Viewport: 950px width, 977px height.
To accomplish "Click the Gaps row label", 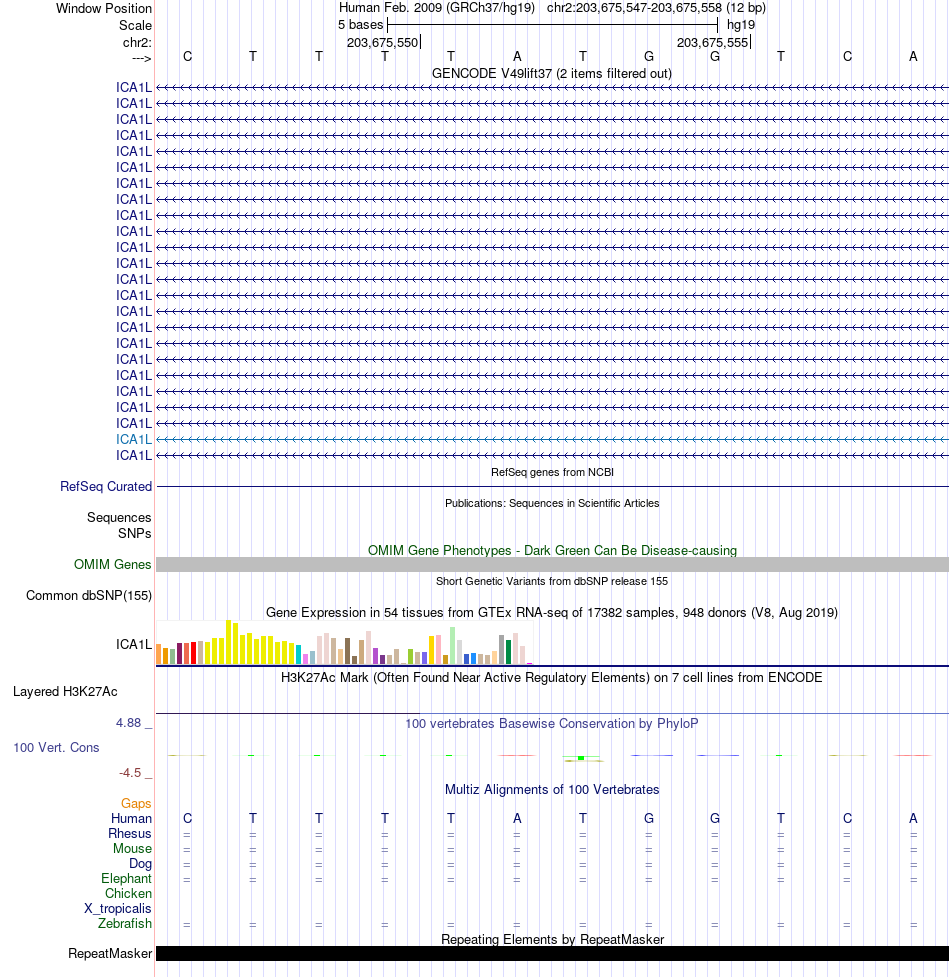I will coord(136,804).
